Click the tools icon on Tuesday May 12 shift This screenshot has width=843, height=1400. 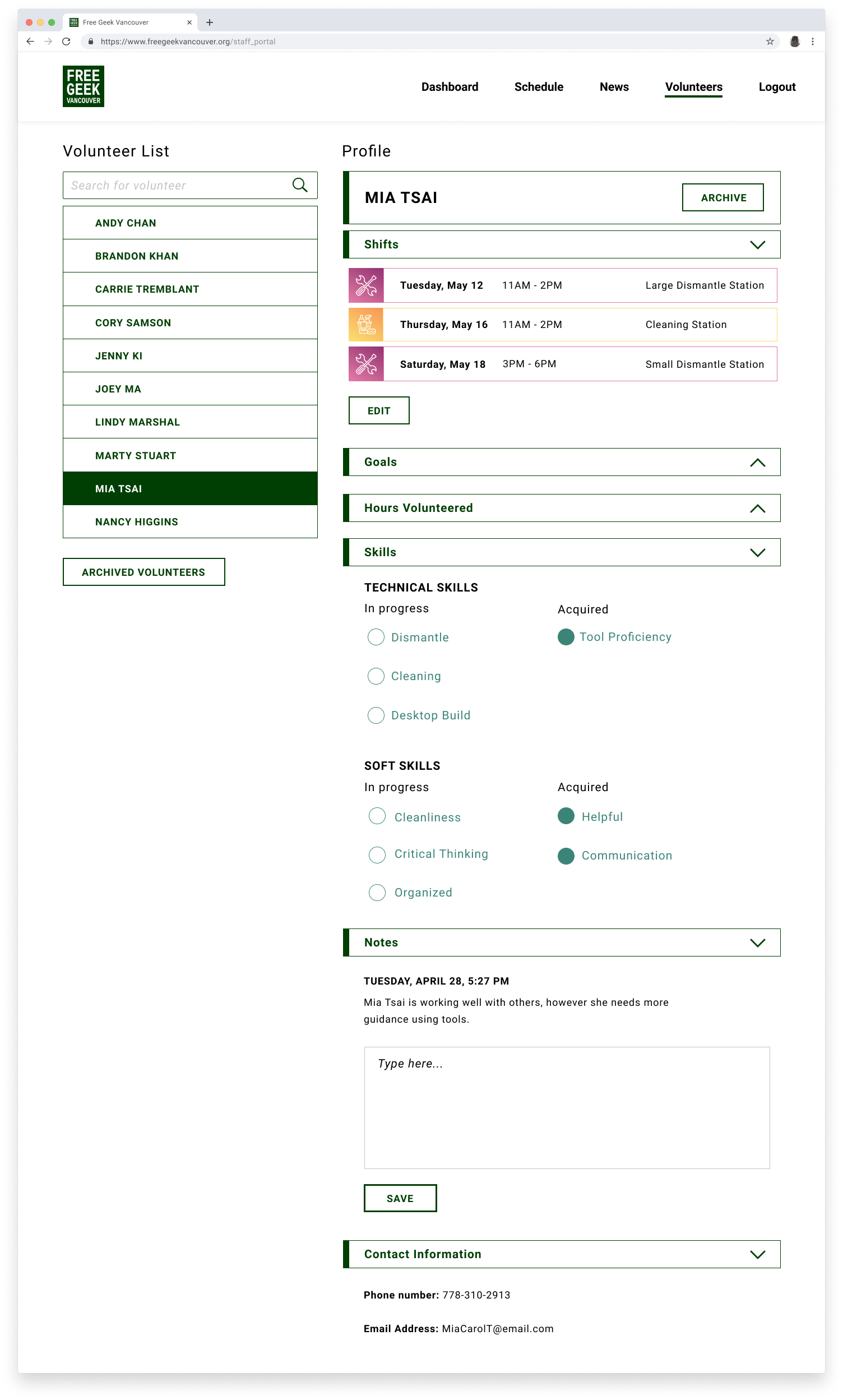[x=367, y=285]
